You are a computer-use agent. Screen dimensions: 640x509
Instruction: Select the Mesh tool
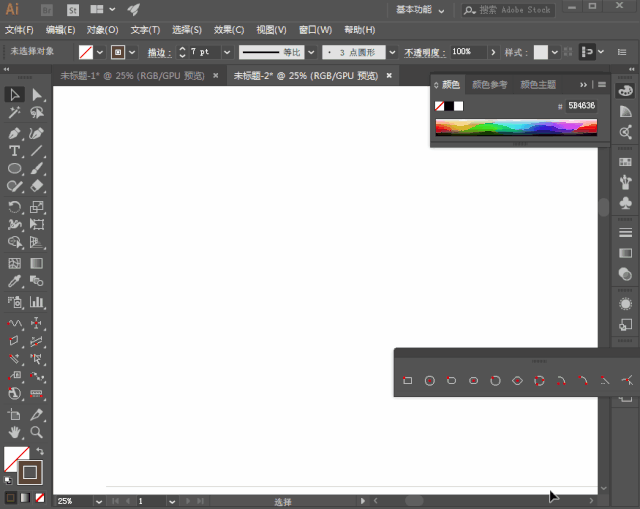click(14, 263)
